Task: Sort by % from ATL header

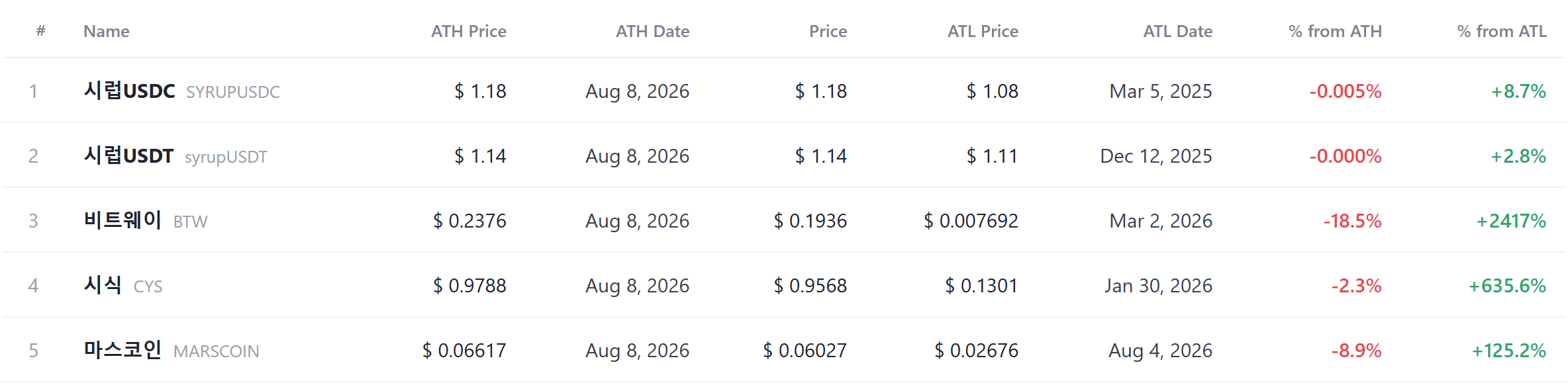Action: [1502, 31]
